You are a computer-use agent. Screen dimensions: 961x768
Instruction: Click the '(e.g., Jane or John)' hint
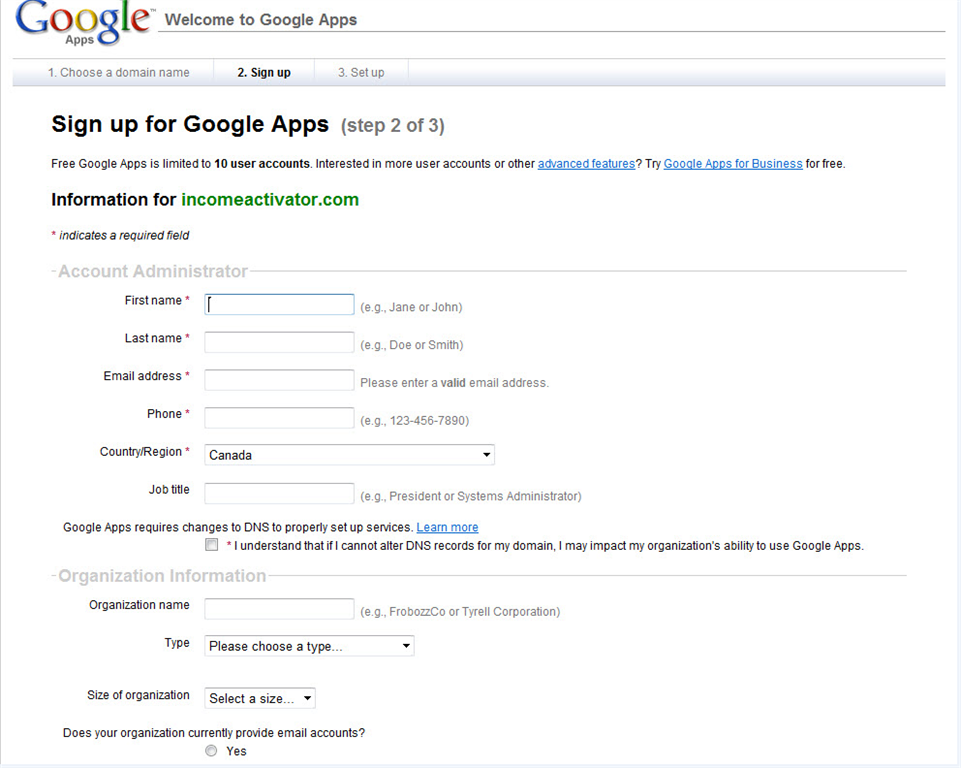(x=411, y=307)
